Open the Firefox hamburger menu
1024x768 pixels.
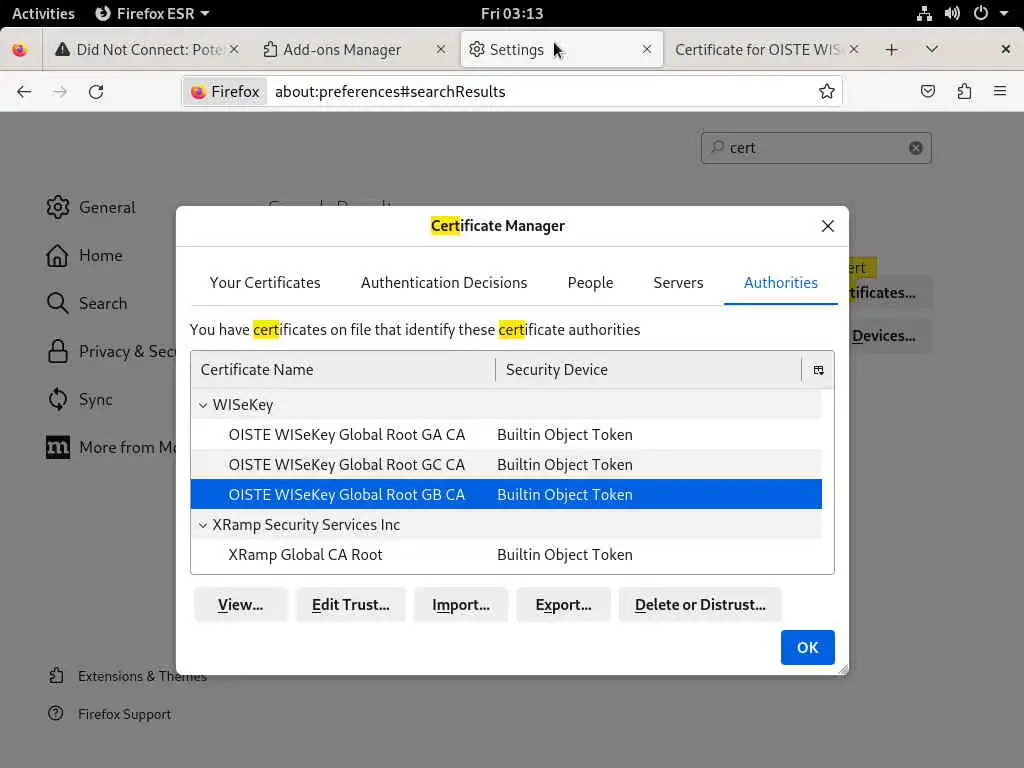click(x=1000, y=91)
